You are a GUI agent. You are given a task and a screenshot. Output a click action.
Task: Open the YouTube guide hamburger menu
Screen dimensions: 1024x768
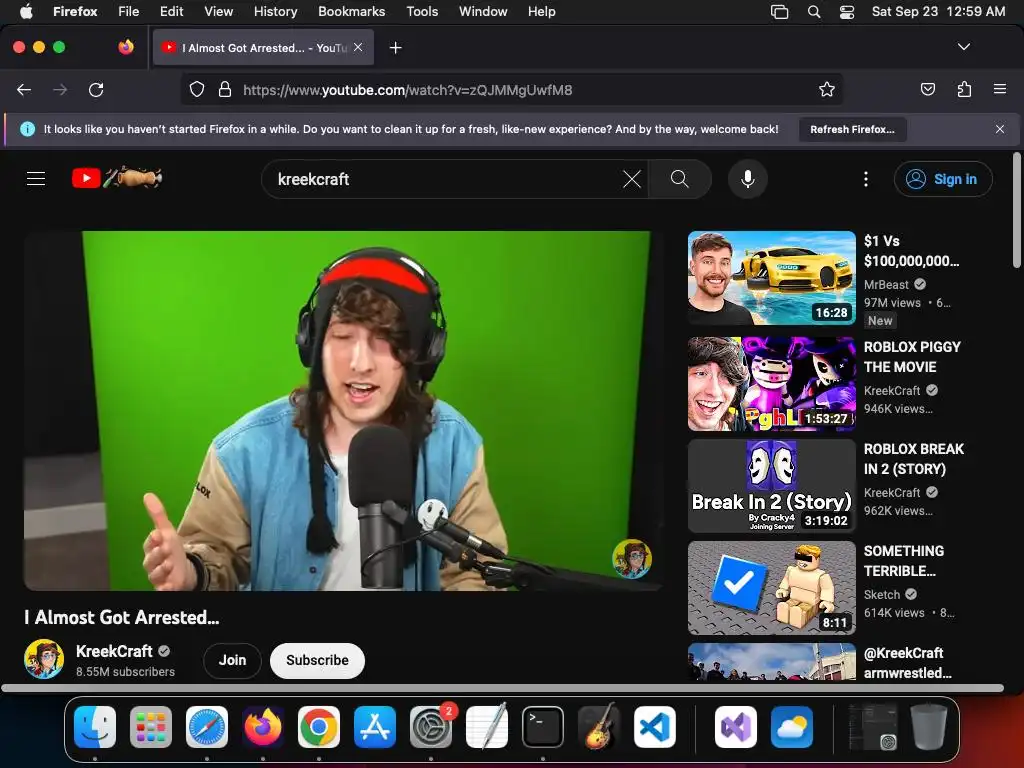pos(36,178)
